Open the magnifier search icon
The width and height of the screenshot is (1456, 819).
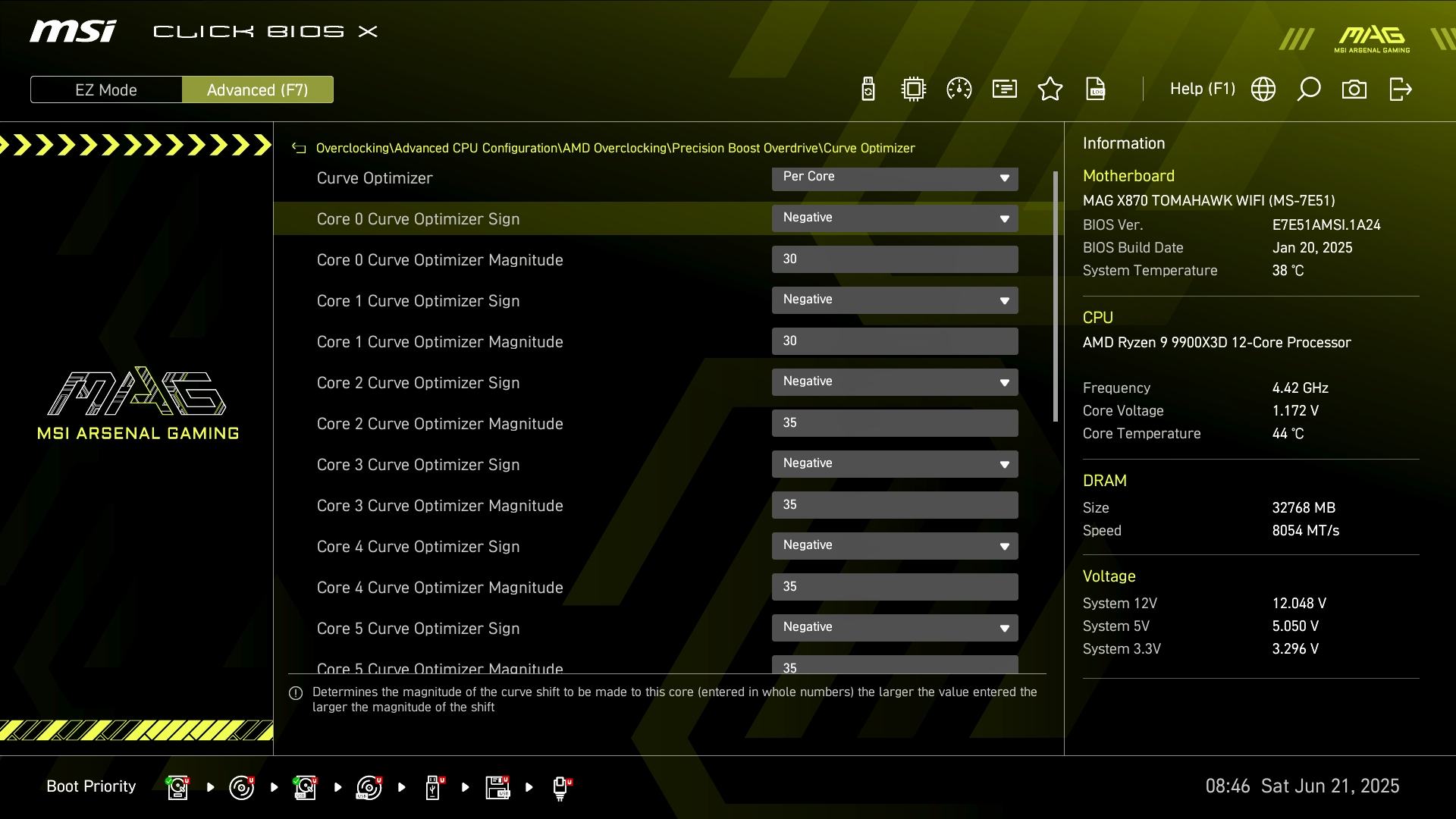(1309, 89)
